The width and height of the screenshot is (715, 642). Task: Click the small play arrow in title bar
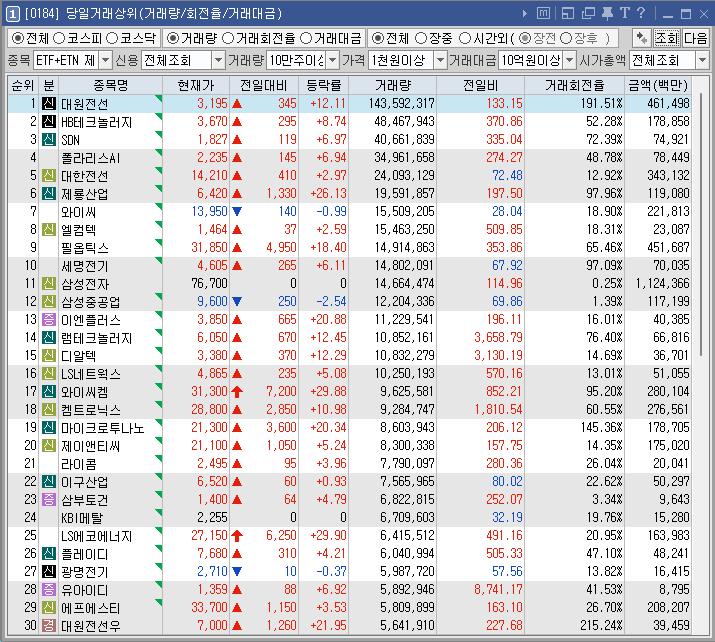pyautogui.click(x=525, y=14)
